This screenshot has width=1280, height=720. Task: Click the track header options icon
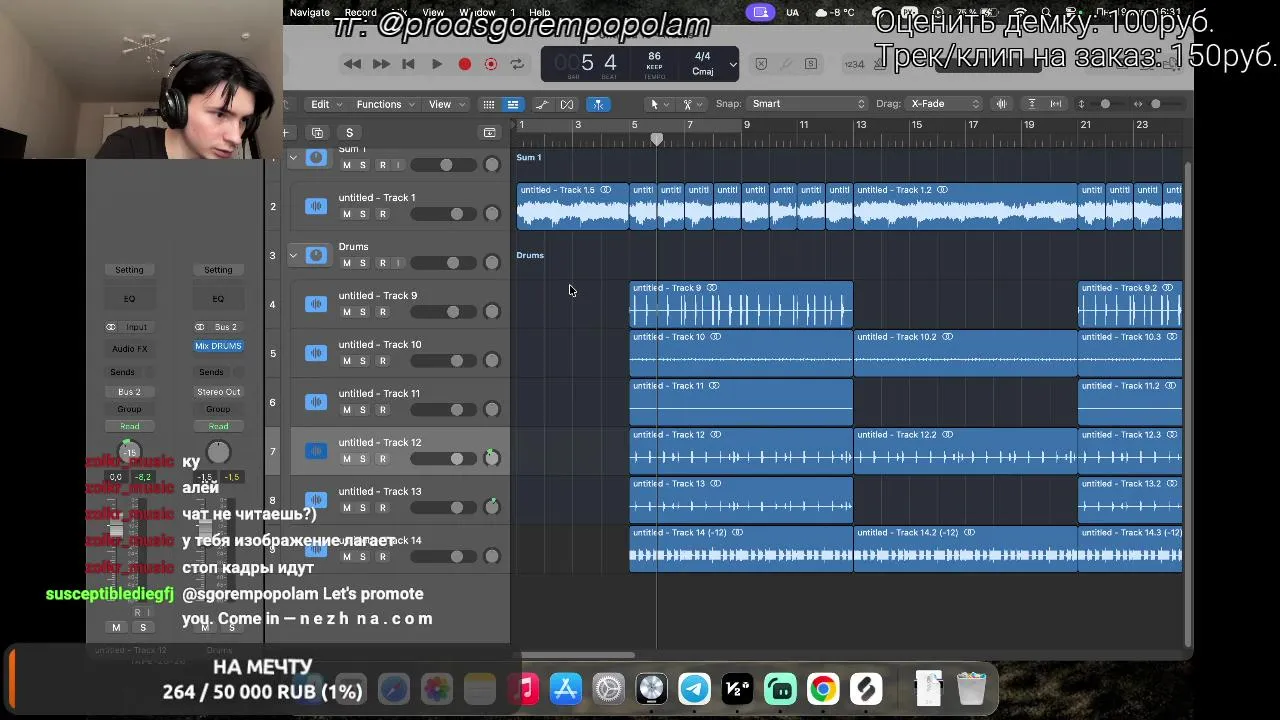[x=489, y=132]
